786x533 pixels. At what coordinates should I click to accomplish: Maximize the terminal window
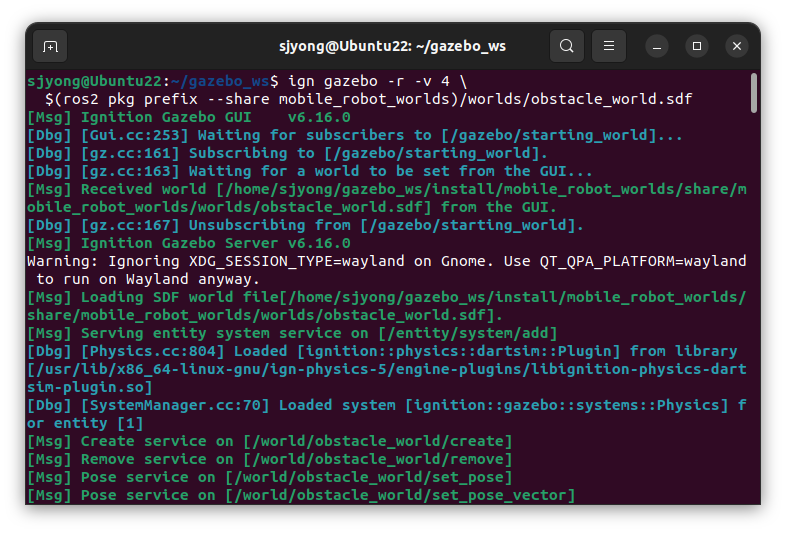[x=697, y=47]
